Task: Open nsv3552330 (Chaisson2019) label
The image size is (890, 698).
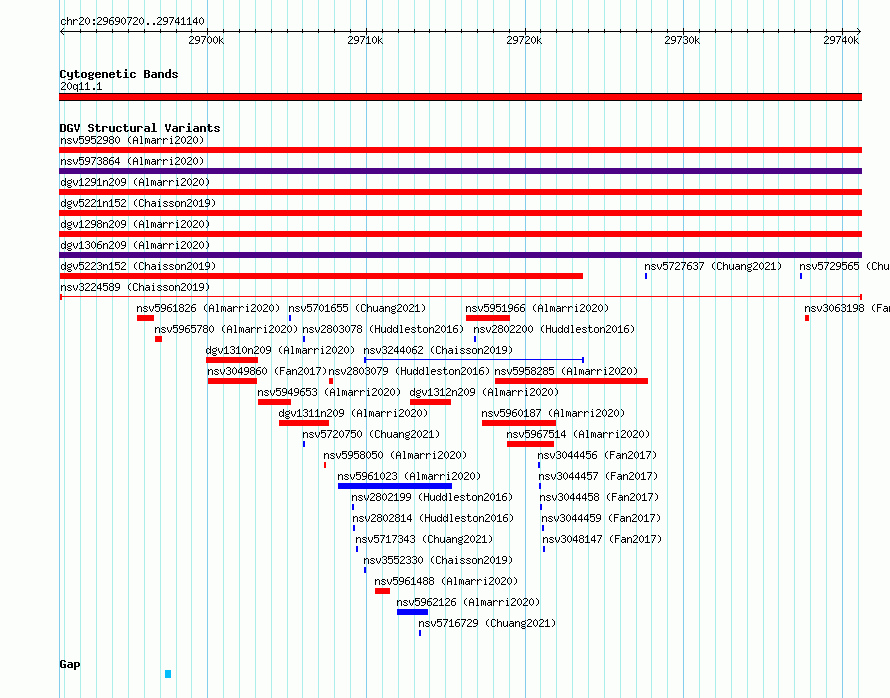Action: (438, 560)
